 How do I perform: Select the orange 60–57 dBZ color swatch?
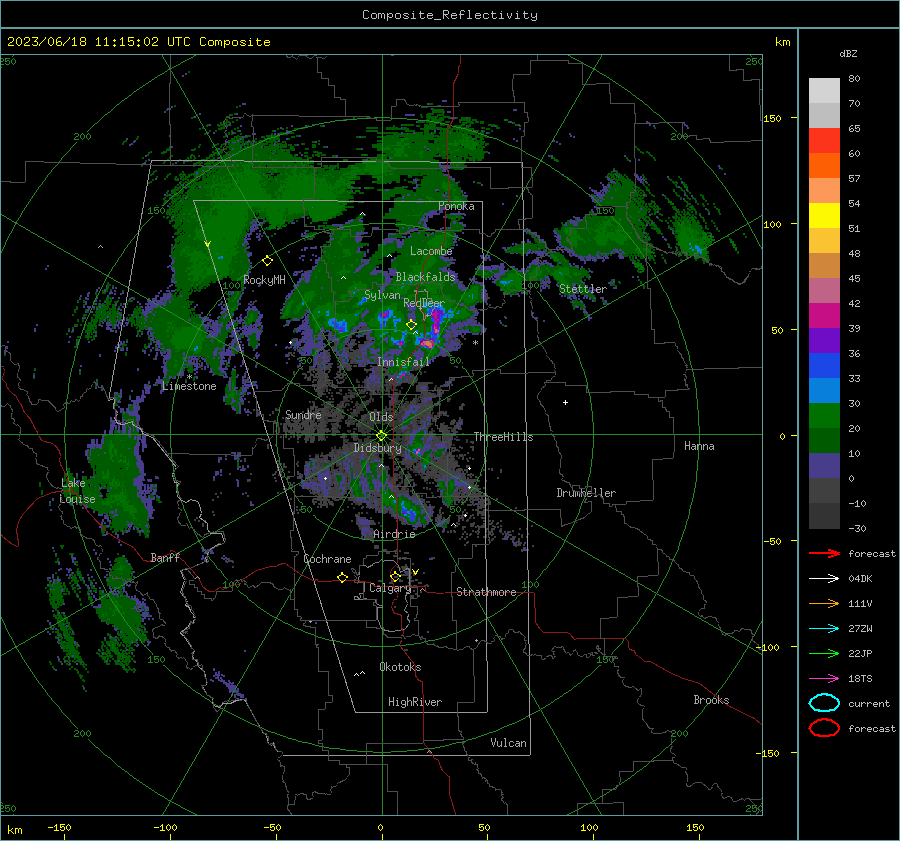click(824, 166)
